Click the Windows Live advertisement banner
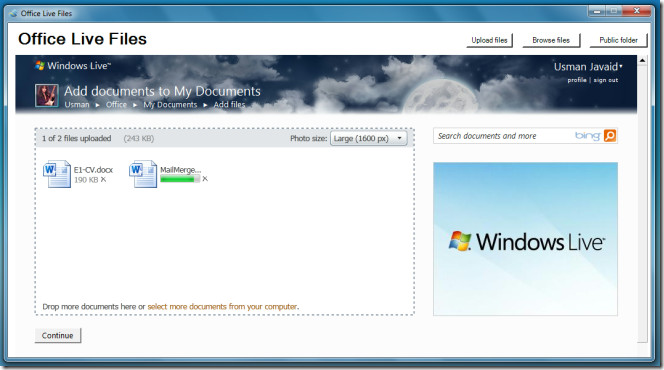Image resolution: width=664 pixels, height=370 pixels. tap(525, 239)
